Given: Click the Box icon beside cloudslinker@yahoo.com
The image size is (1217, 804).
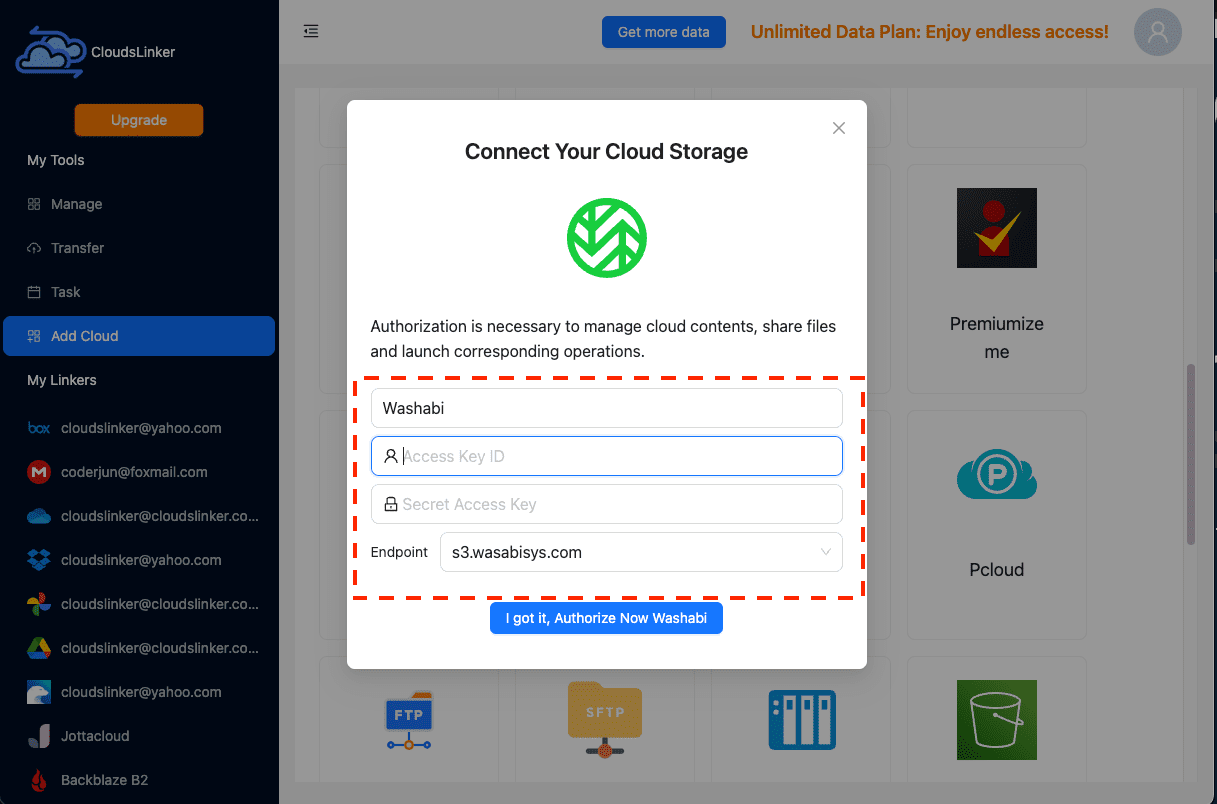Looking at the screenshot, I should click(39, 428).
